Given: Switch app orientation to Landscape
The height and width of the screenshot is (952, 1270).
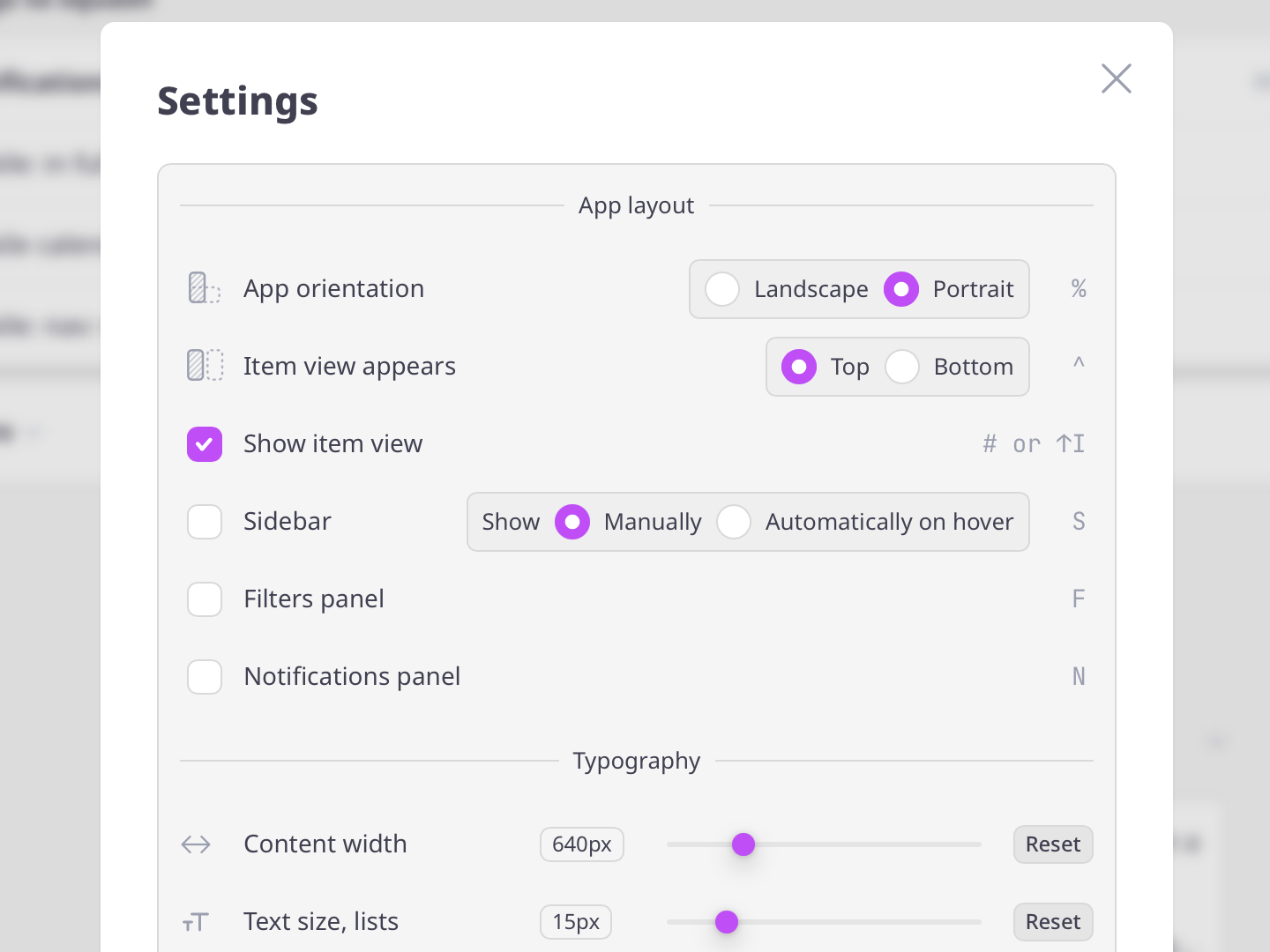Looking at the screenshot, I should [722, 289].
